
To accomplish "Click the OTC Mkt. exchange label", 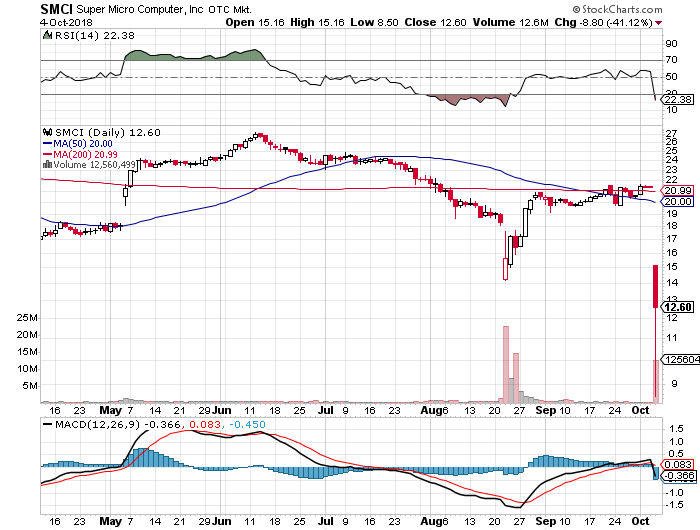I will point(230,9).
